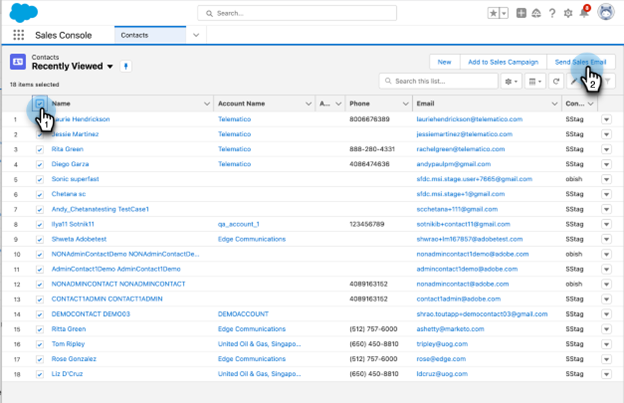Click email tripley@uog.com
This screenshot has width=624, height=403.
442,344
